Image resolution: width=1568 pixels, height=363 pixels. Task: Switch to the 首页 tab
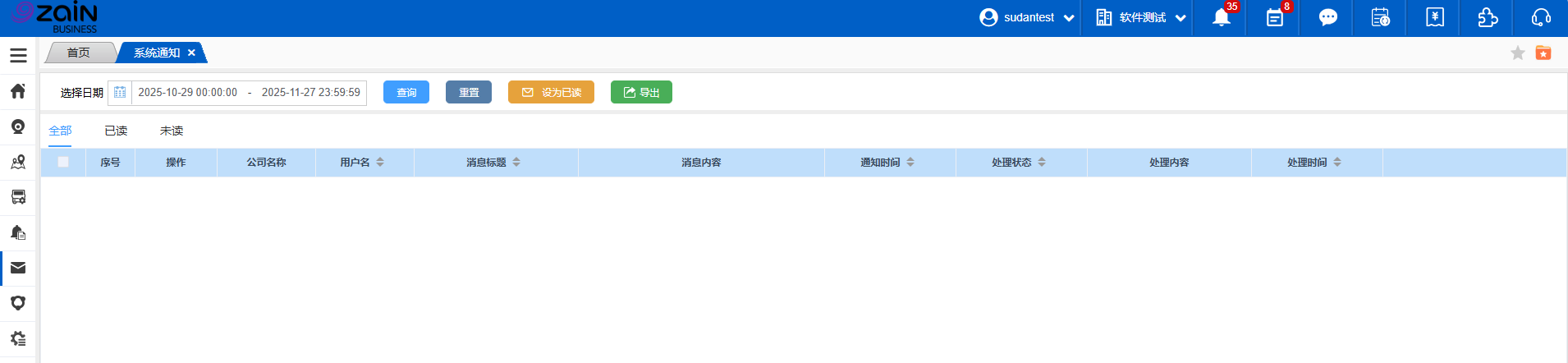[79, 53]
